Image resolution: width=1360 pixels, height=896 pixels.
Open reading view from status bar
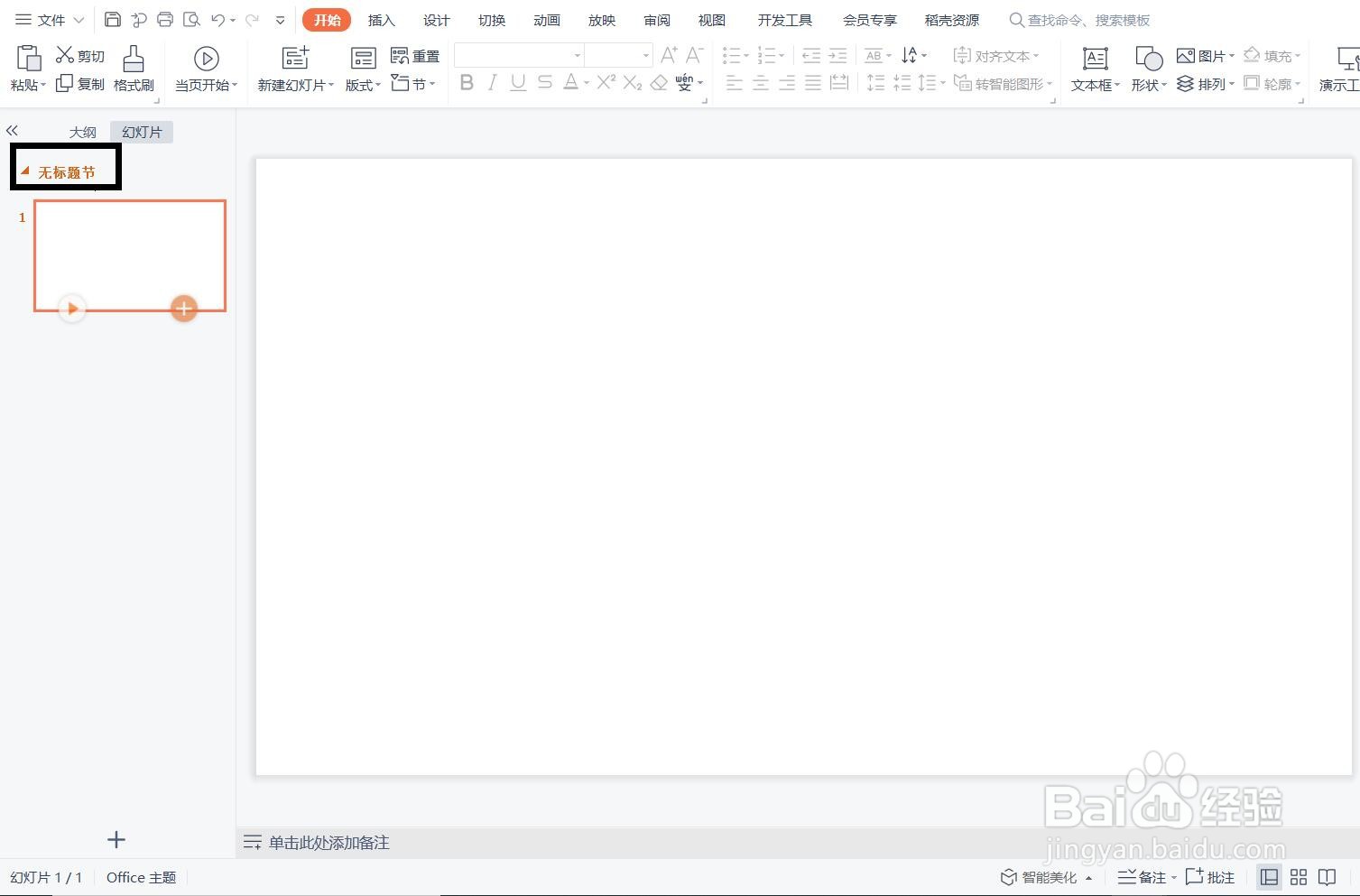tap(1327, 877)
